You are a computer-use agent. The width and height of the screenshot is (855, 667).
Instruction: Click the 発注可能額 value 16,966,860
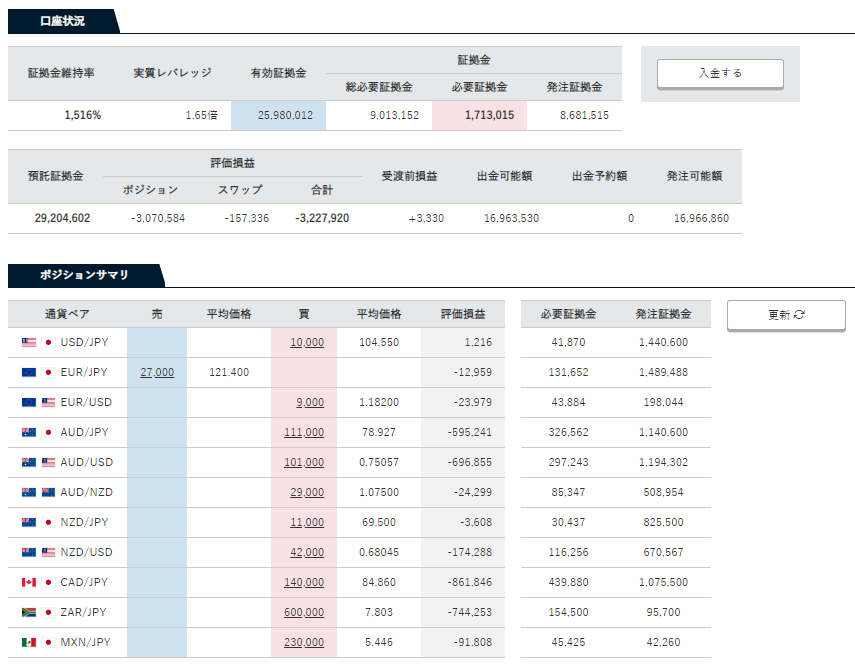click(701, 218)
